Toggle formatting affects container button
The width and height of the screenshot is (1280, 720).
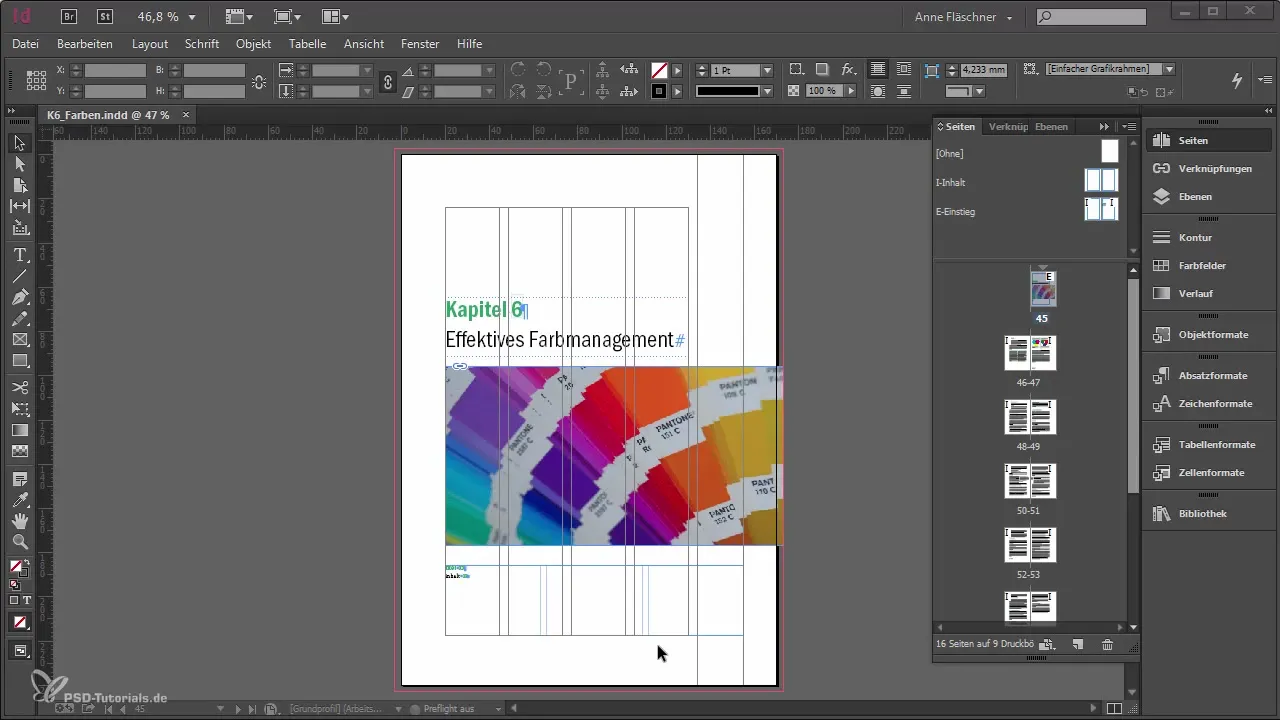pyautogui.click(x=14, y=600)
